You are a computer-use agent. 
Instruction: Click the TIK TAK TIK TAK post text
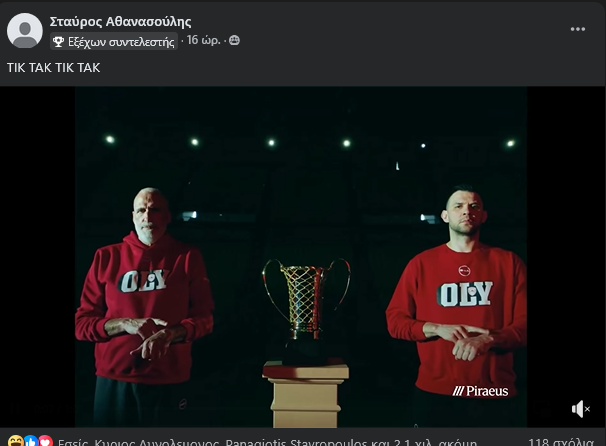click(x=54, y=68)
